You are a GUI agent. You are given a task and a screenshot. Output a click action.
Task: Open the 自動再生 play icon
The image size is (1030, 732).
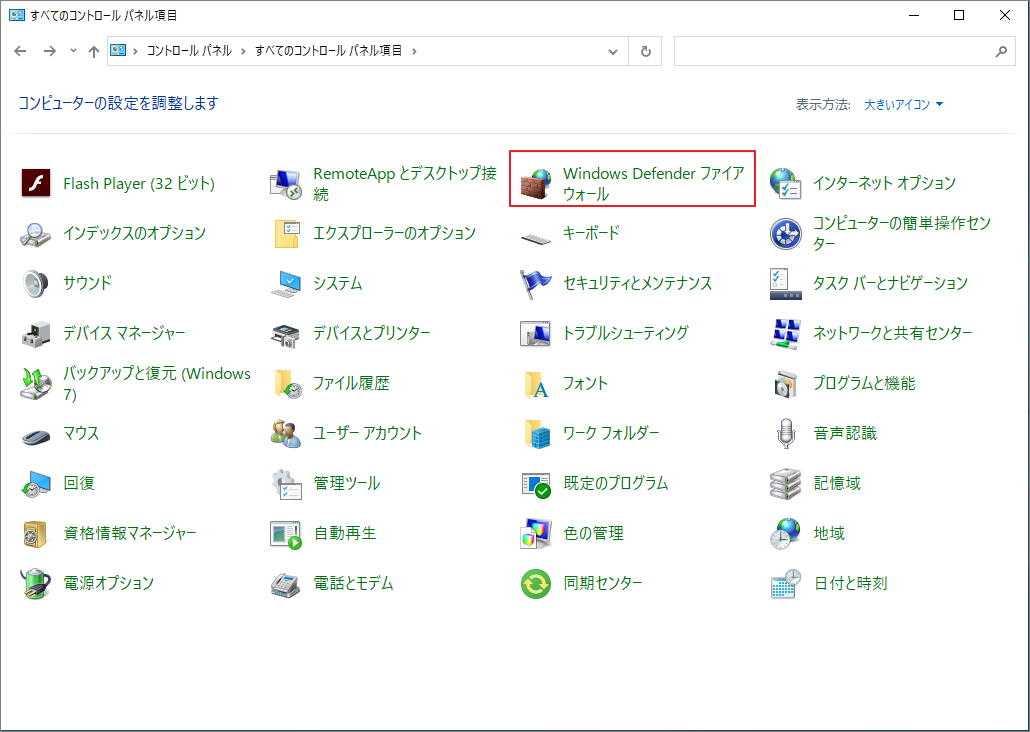coord(286,533)
